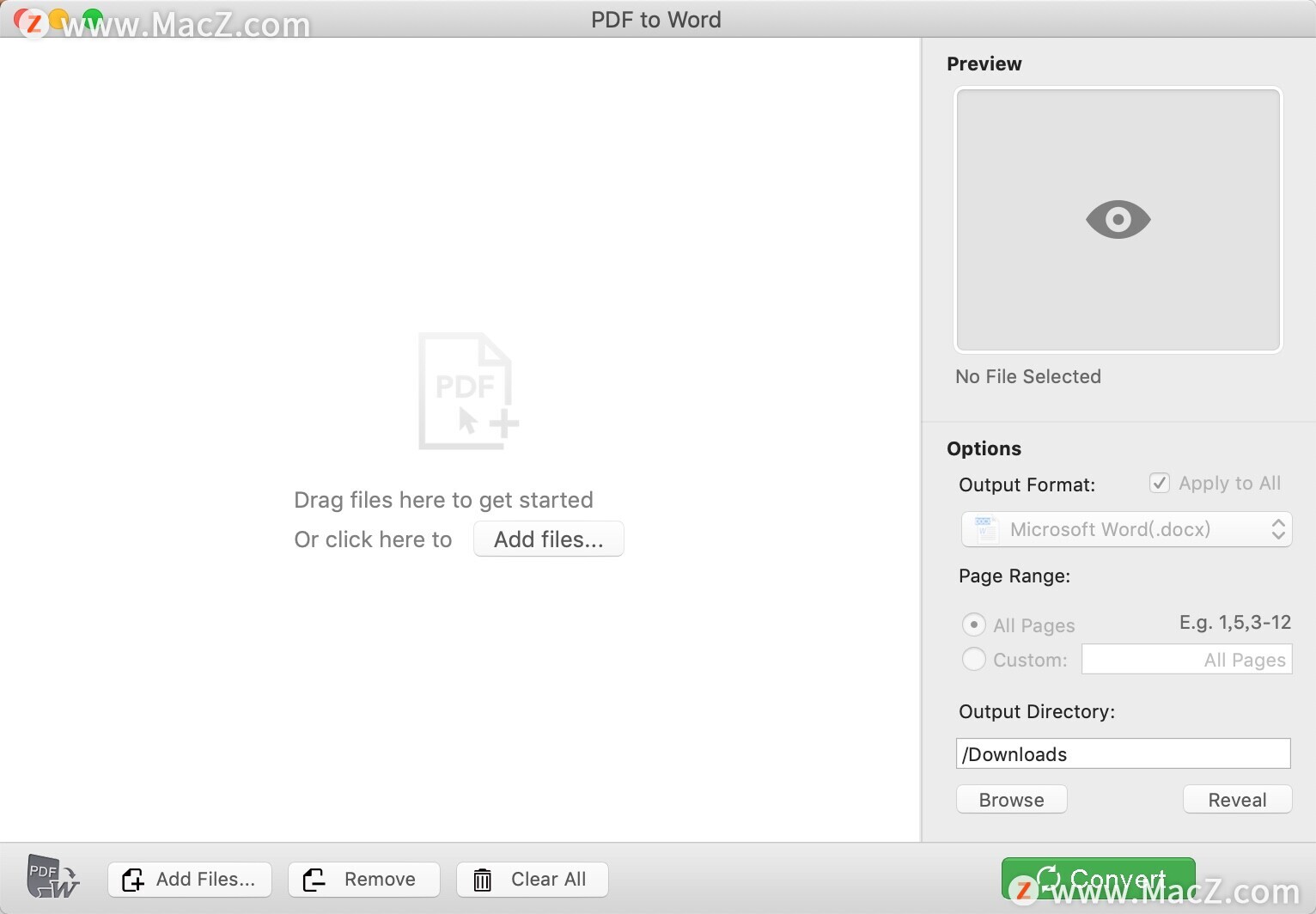The height and width of the screenshot is (914, 1316).
Task: Start conversion with Convert button
Action: [1098, 878]
